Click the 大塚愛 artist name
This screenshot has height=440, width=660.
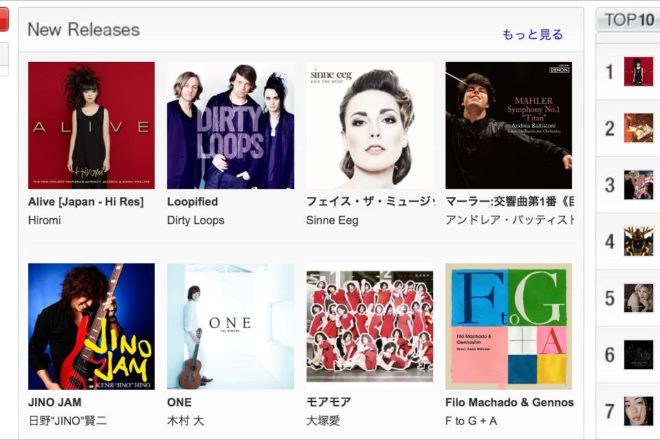(323, 421)
